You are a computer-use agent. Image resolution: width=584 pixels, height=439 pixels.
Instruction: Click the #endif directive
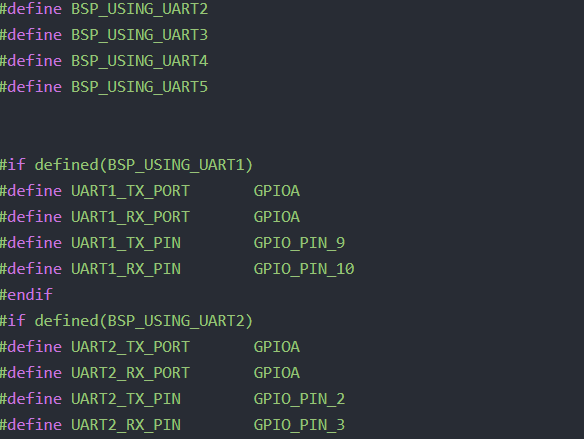tap(26, 295)
